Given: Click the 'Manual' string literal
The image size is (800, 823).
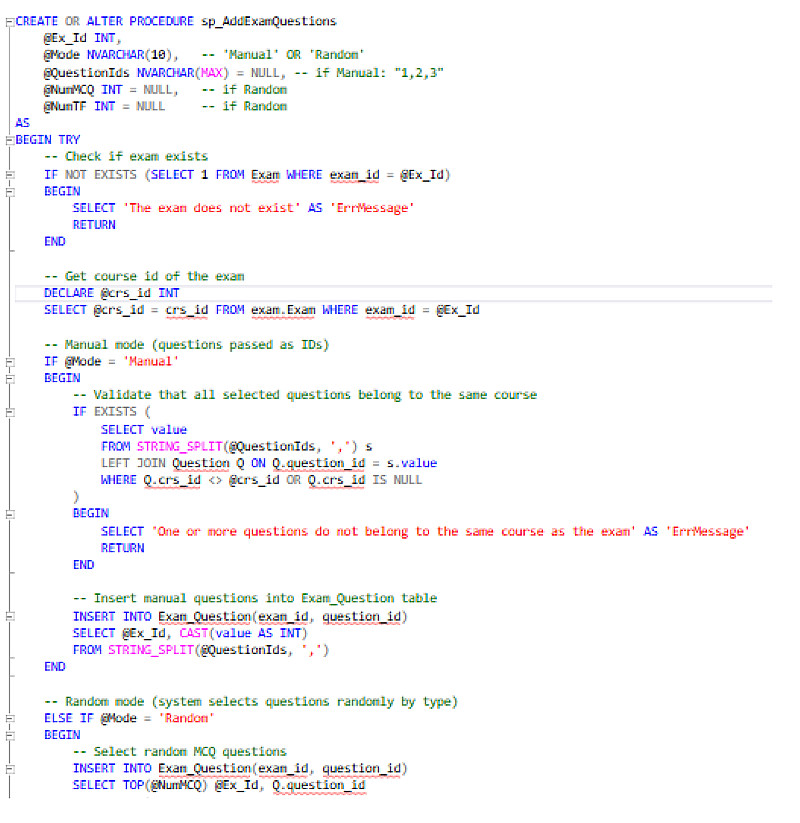Looking at the screenshot, I should point(151,362).
